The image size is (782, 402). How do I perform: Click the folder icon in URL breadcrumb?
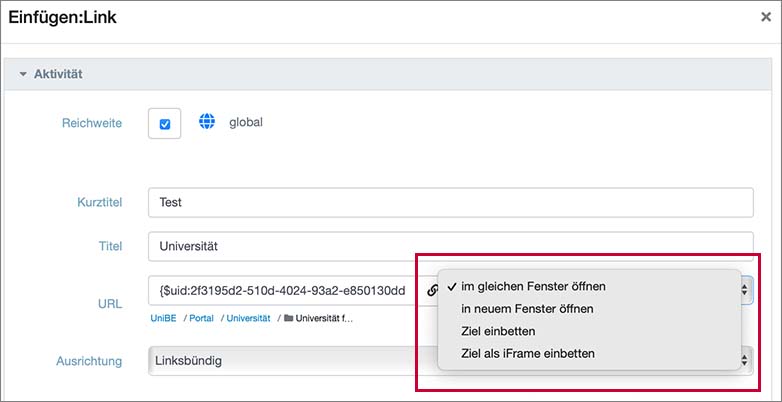(x=288, y=318)
